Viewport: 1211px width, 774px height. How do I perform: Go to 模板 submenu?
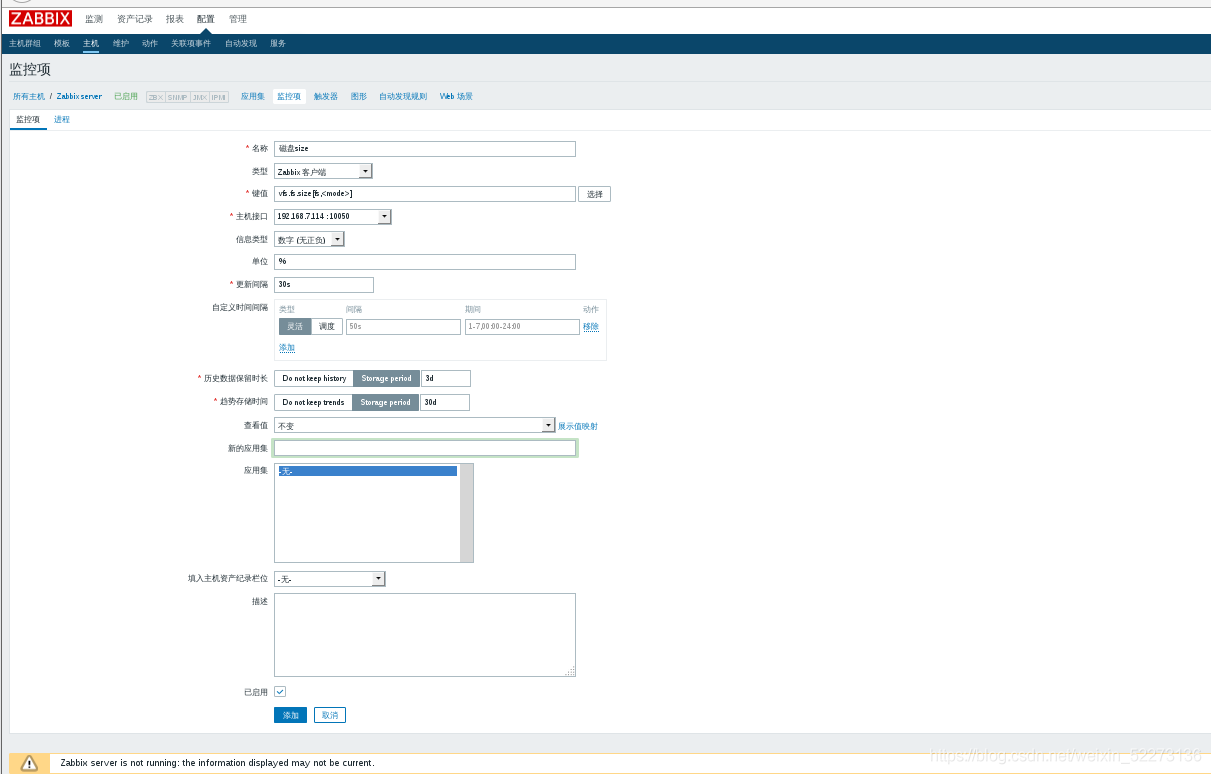tap(62, 44)
